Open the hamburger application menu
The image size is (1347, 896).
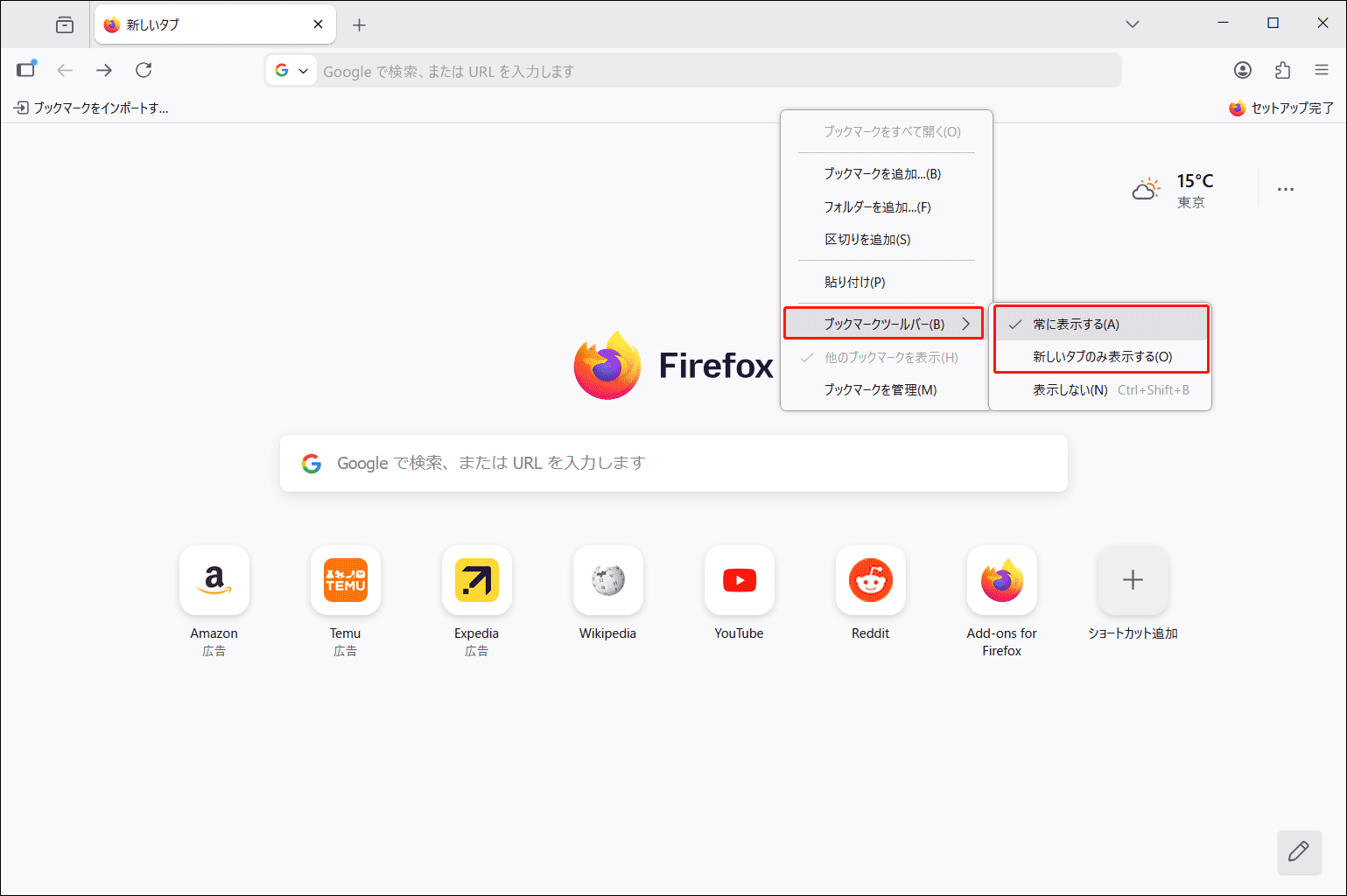tap(1322, 70)
